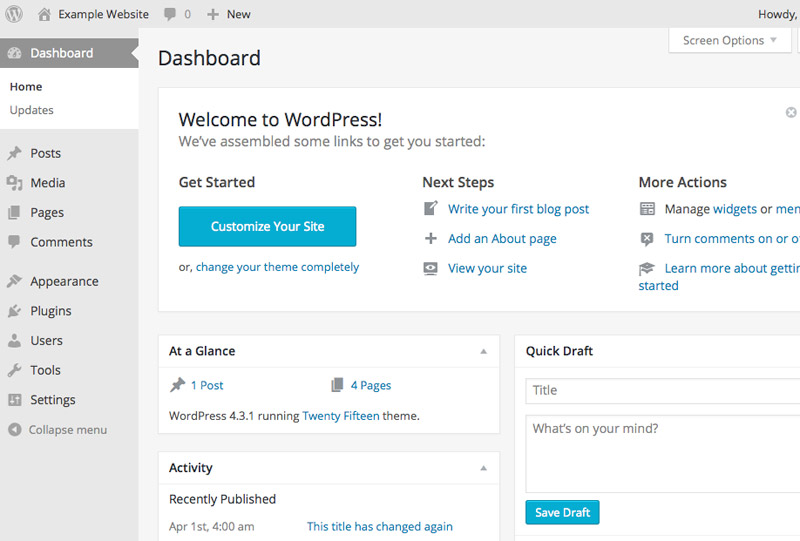Click the Tools wrench icon
The image size is (800, 541).
click(15, 370)
